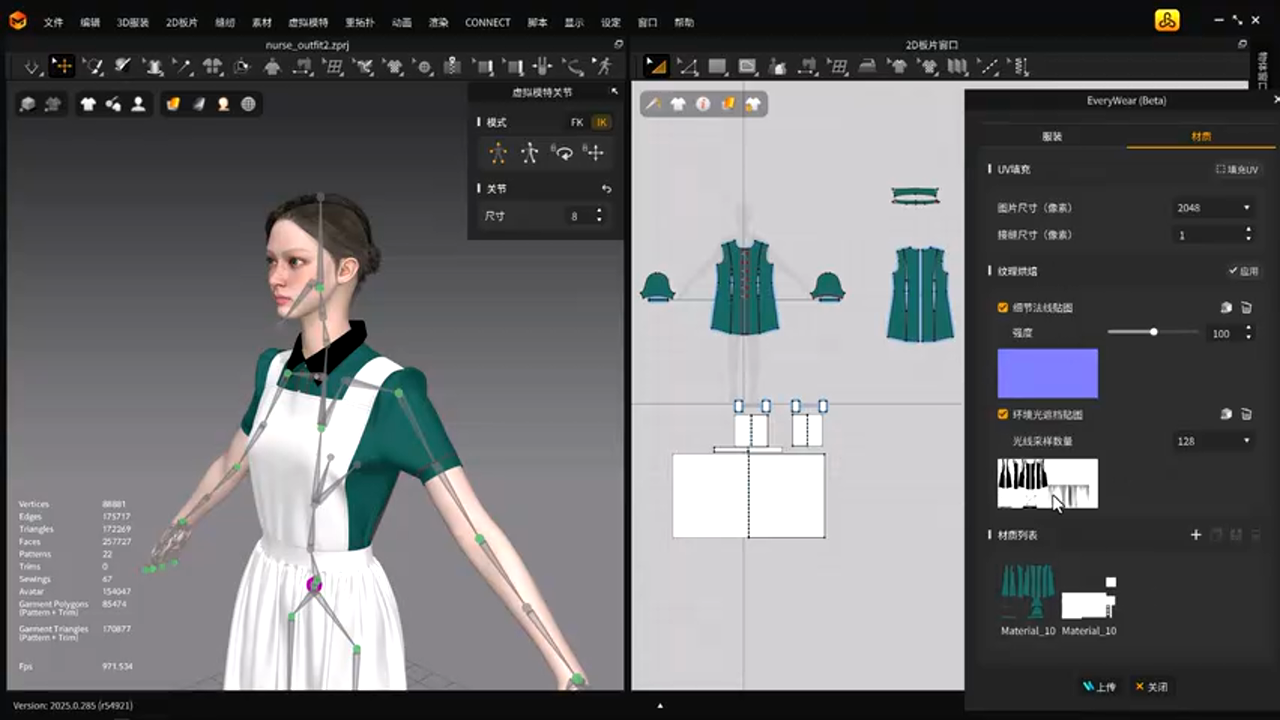Screen dimensions: 1280x720
Task: Switch to the 服装 tab
Action: click(x=1052, y=137)
